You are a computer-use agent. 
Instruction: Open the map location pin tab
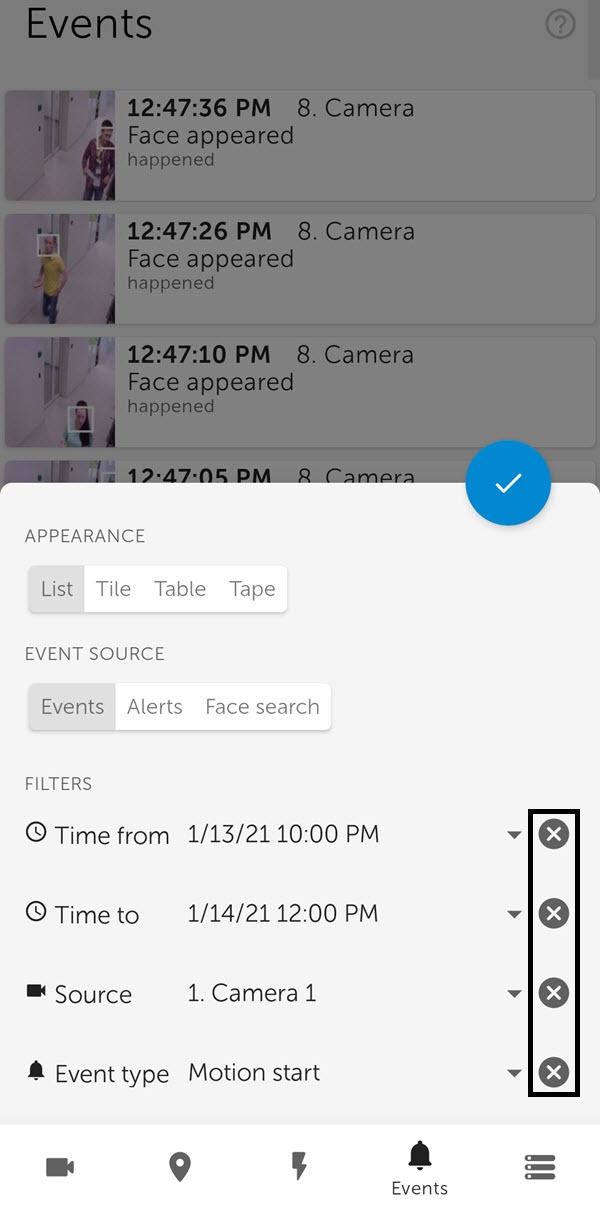coord(180,1167)
